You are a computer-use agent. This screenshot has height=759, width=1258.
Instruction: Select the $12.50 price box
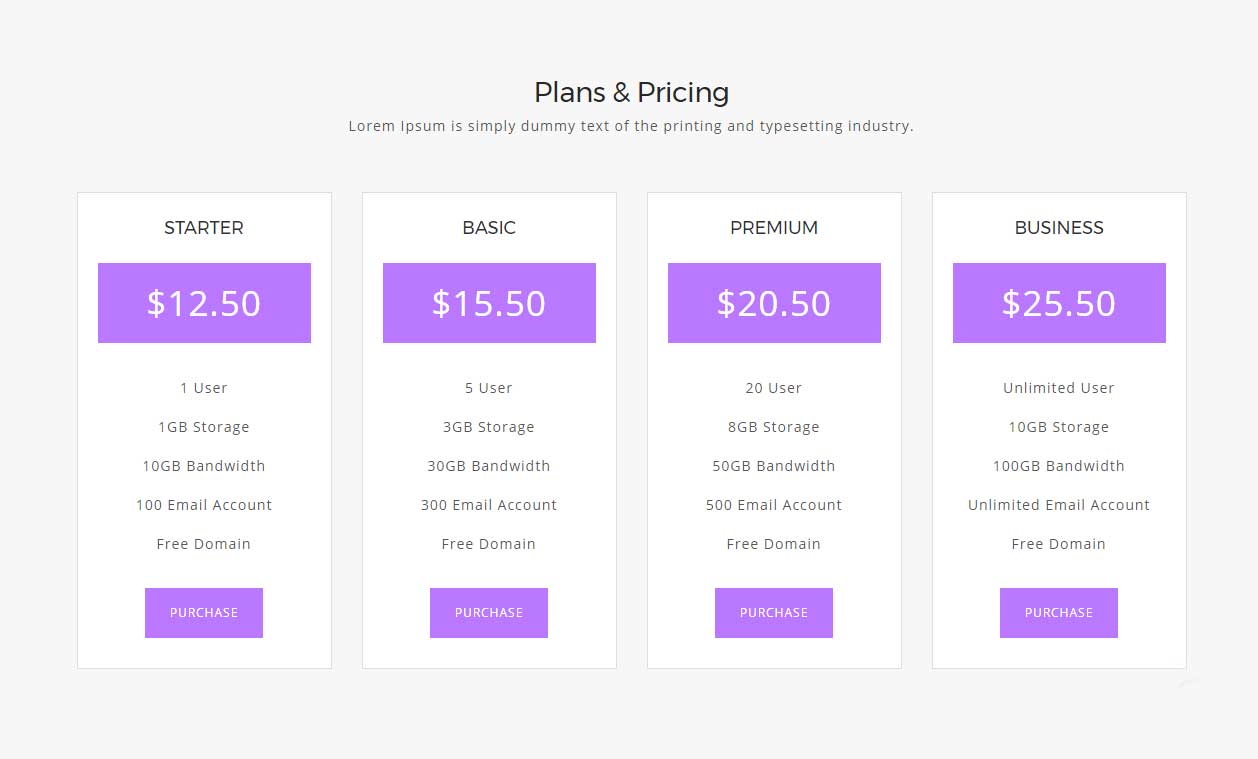point(204,303)
